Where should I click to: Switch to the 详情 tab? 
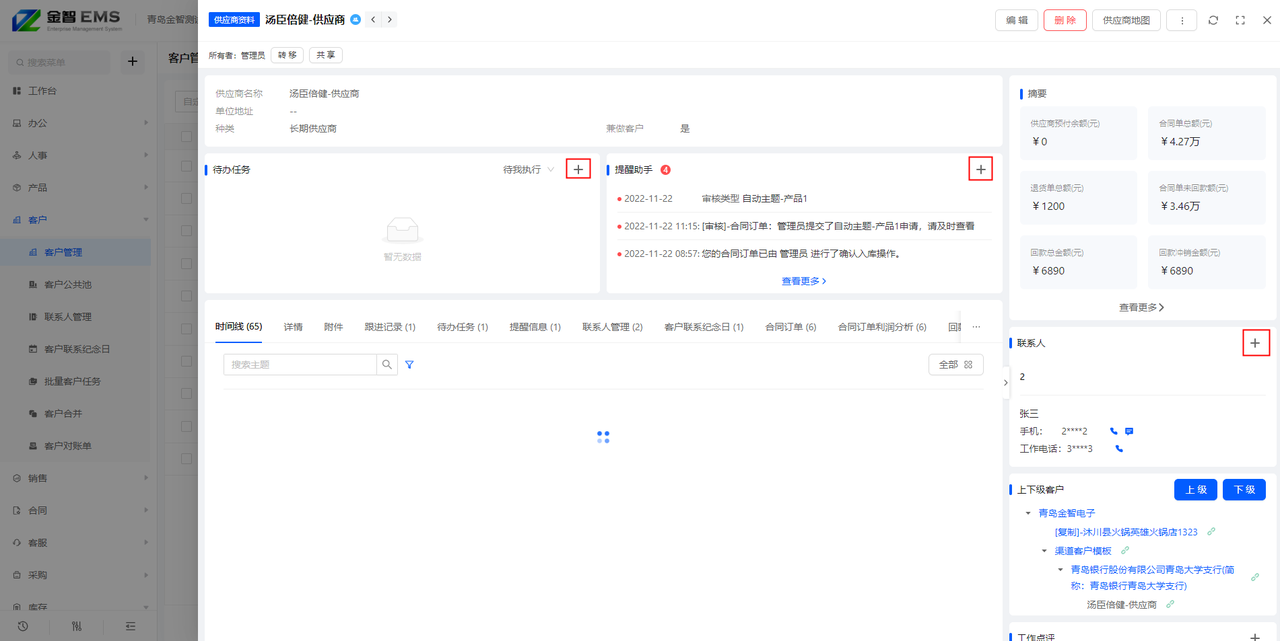(293, 327)
